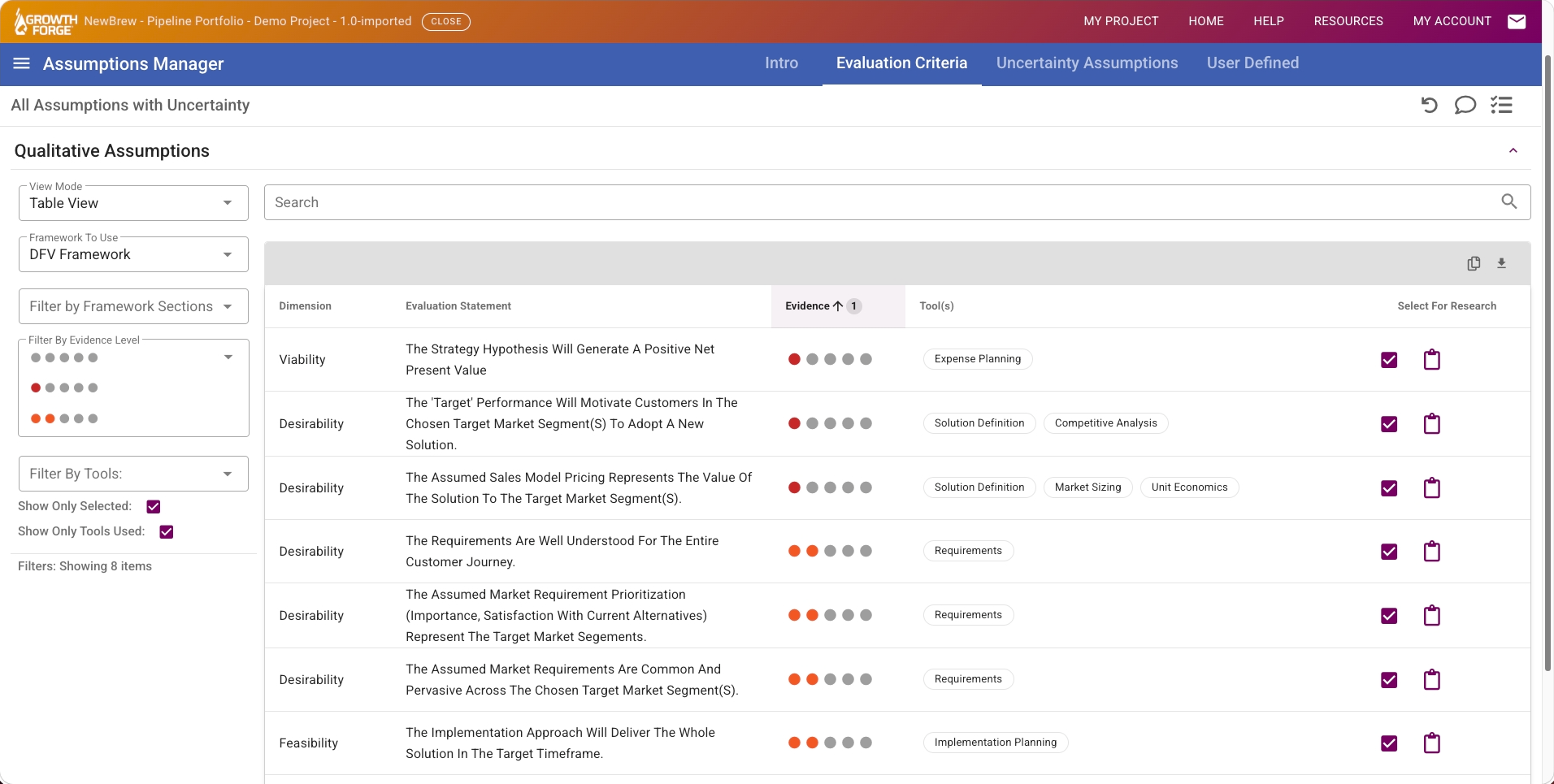1554x784 pixels.
Task: Select two-orange-dot evidence level filter
Action: (64, 418)
